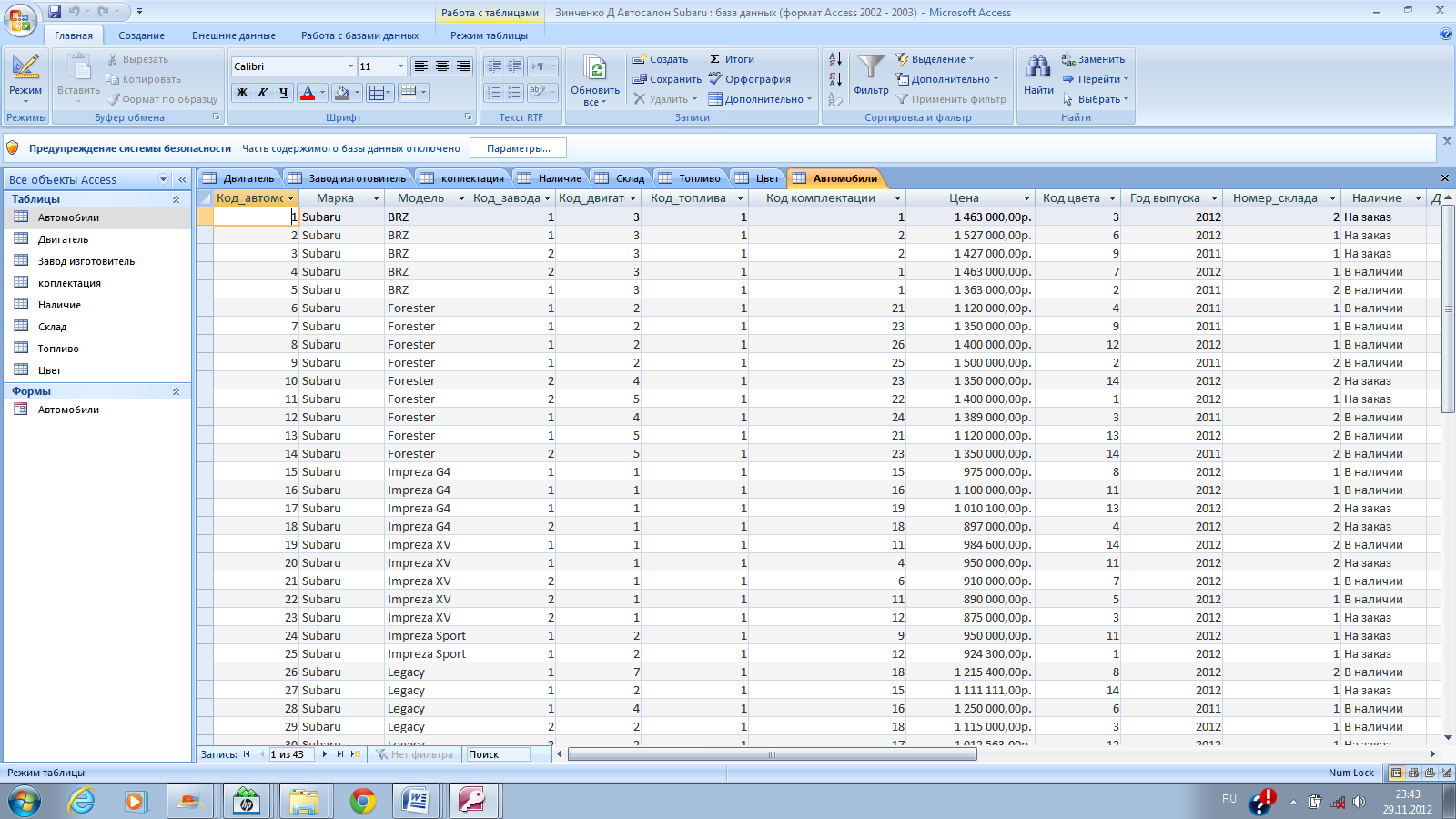Open the font name Calibri combo box

click(293, 66)
